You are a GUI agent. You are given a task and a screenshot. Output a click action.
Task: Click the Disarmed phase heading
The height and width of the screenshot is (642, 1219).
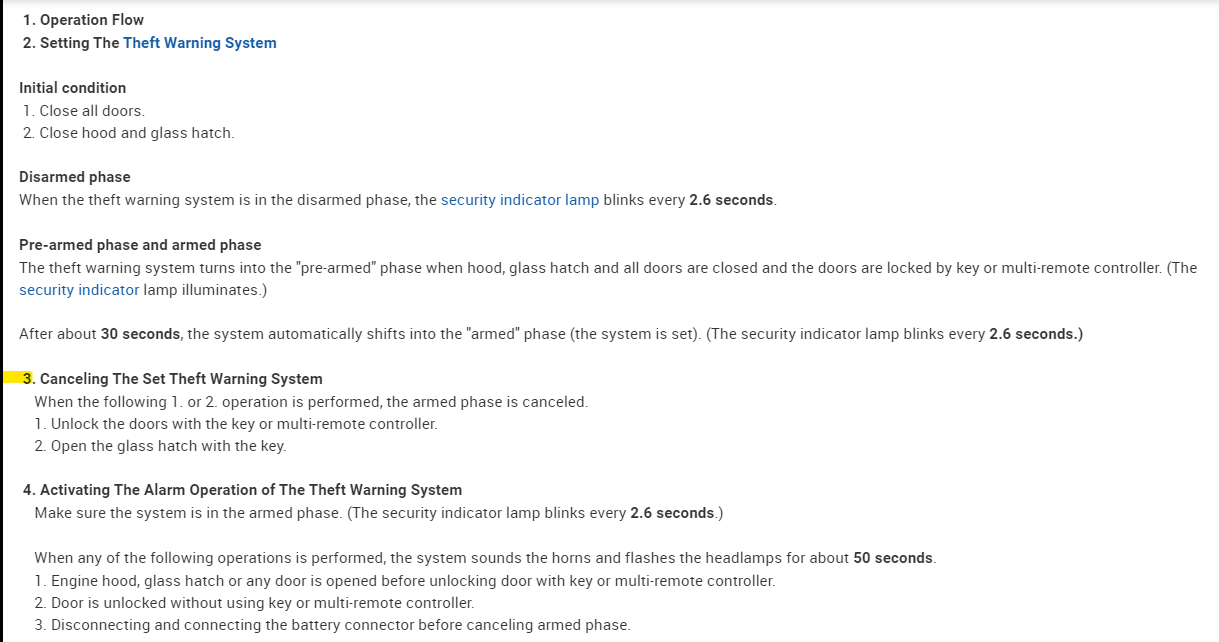coord(74,177)
